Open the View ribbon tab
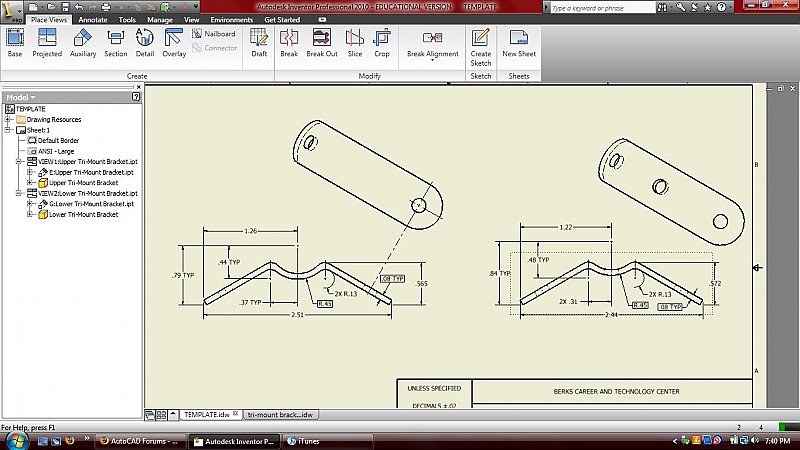The width and height of the screenshot is (800, 450). click(x=191, y=20)
